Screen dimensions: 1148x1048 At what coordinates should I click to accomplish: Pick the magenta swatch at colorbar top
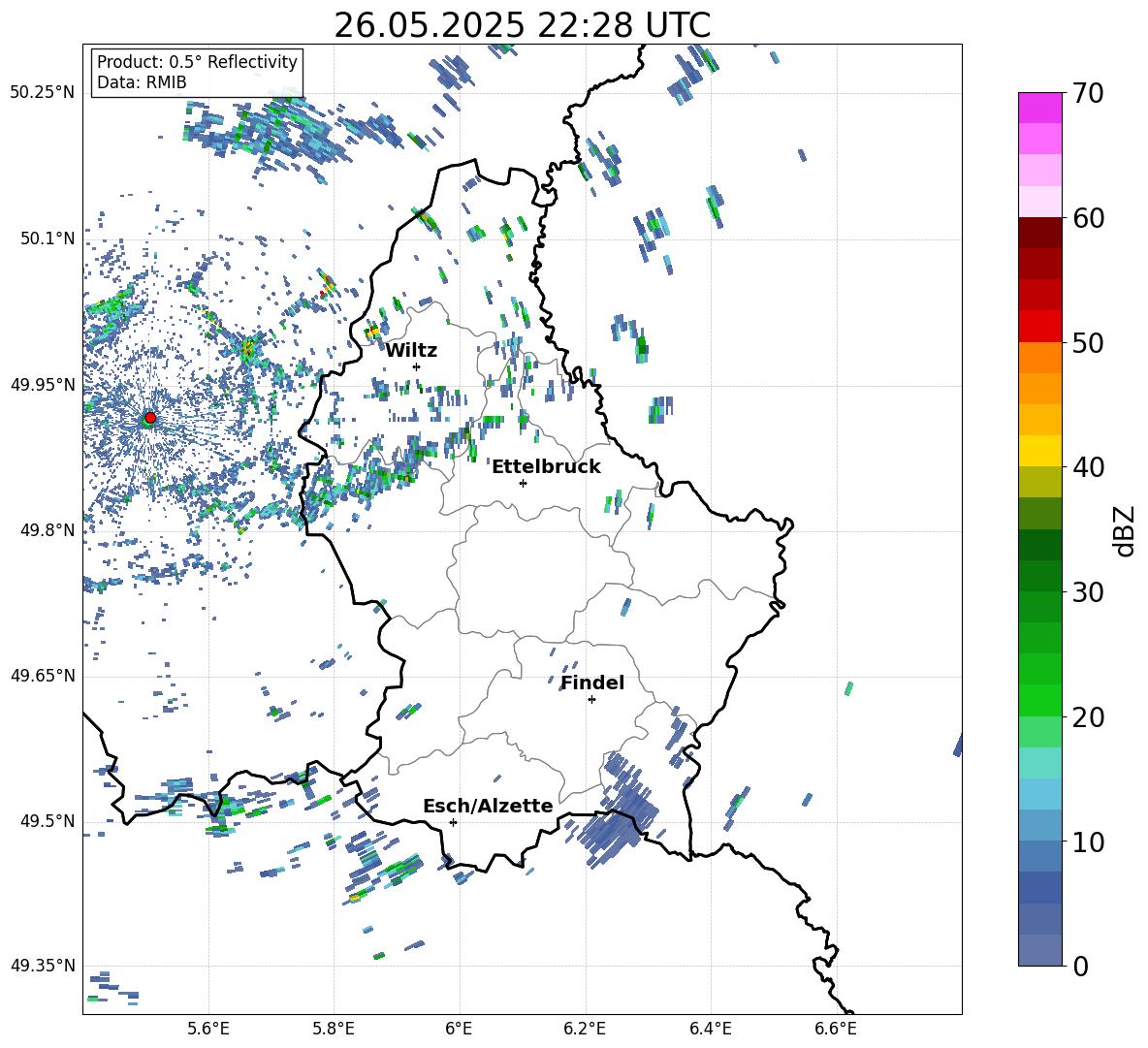click(1039, 109)
